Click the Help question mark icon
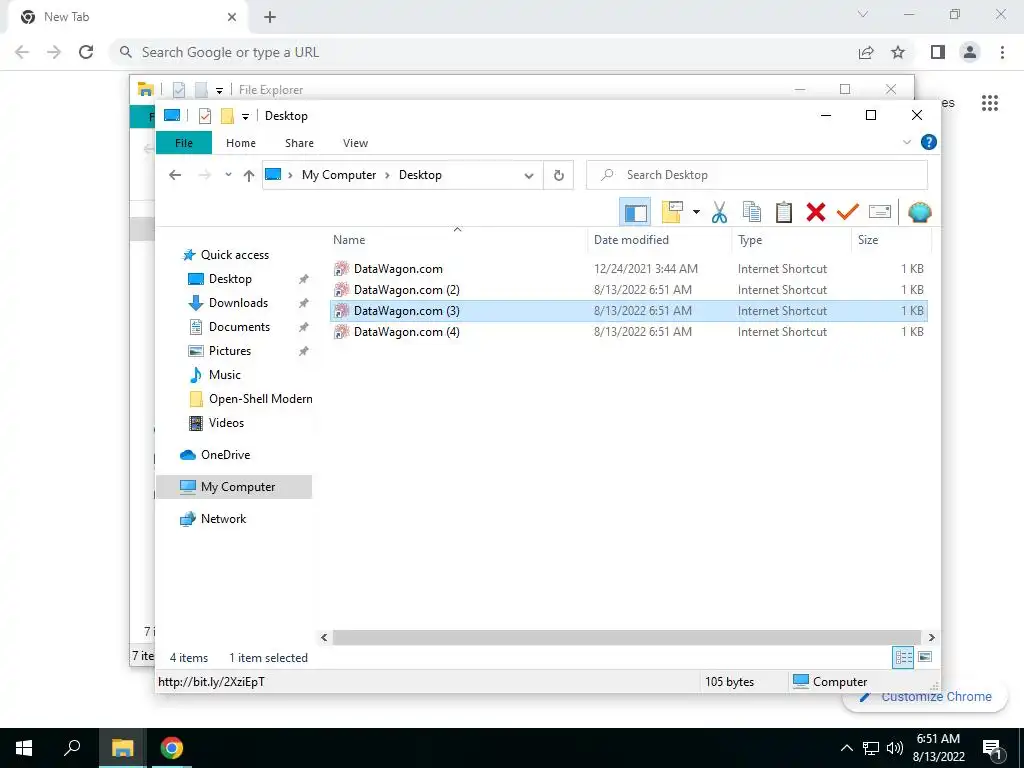The width and height of the screenshot is (1024, 768). pyautogui.click(x=928, y=142)
